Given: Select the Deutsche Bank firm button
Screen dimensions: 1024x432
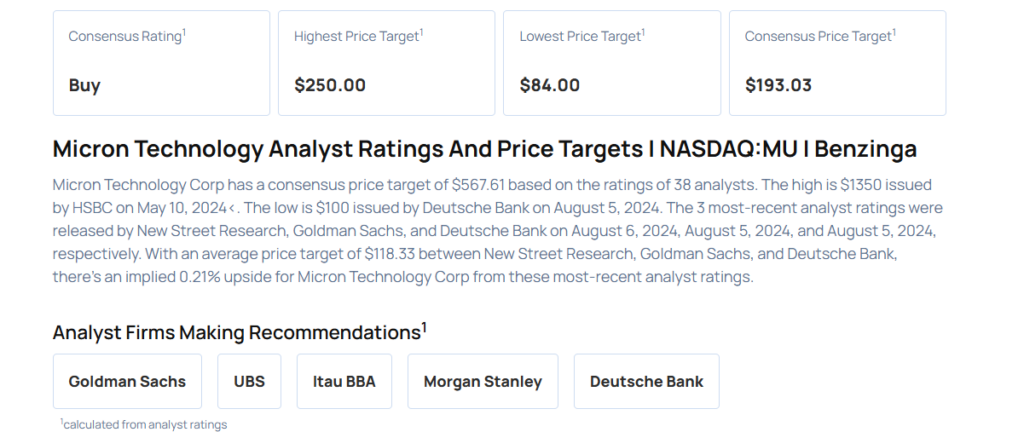Looking at the screenshot, I should (646, 381).
